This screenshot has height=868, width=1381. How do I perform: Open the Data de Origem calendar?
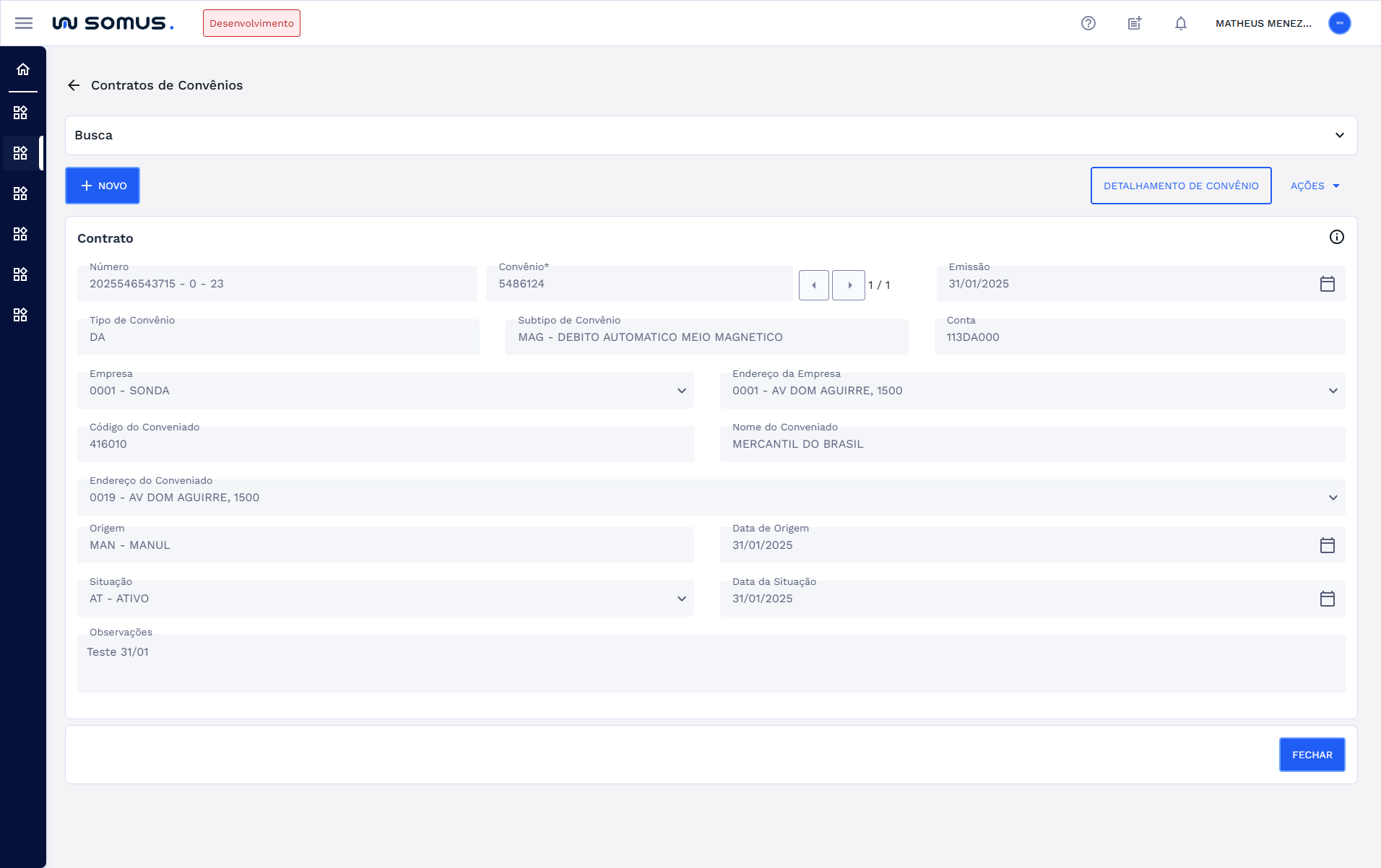click(x=1327, y=545)
